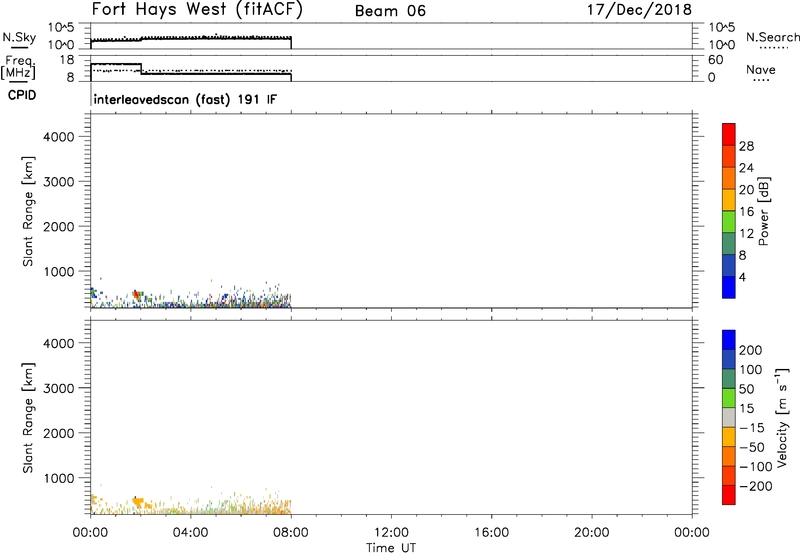Click the '4000' tick of the power panel
800x554 pixels.
point(59,137)
